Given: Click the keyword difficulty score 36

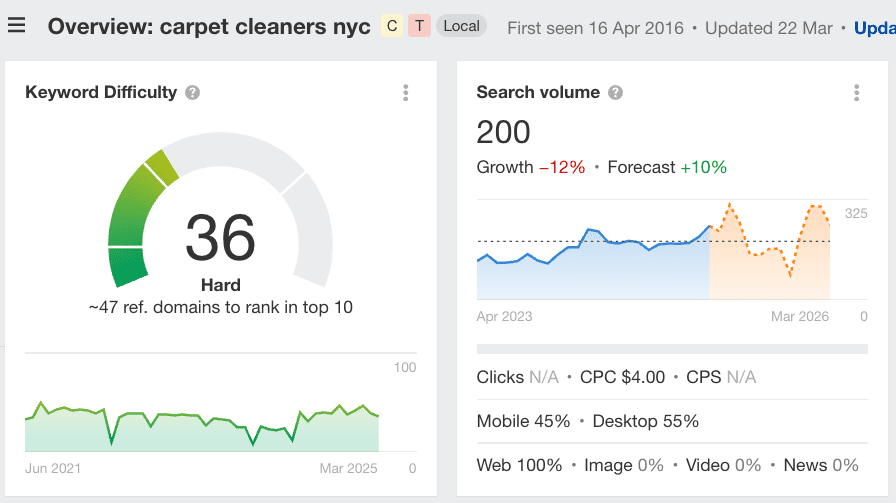Looking at the screenshot, I should (220, 238).
